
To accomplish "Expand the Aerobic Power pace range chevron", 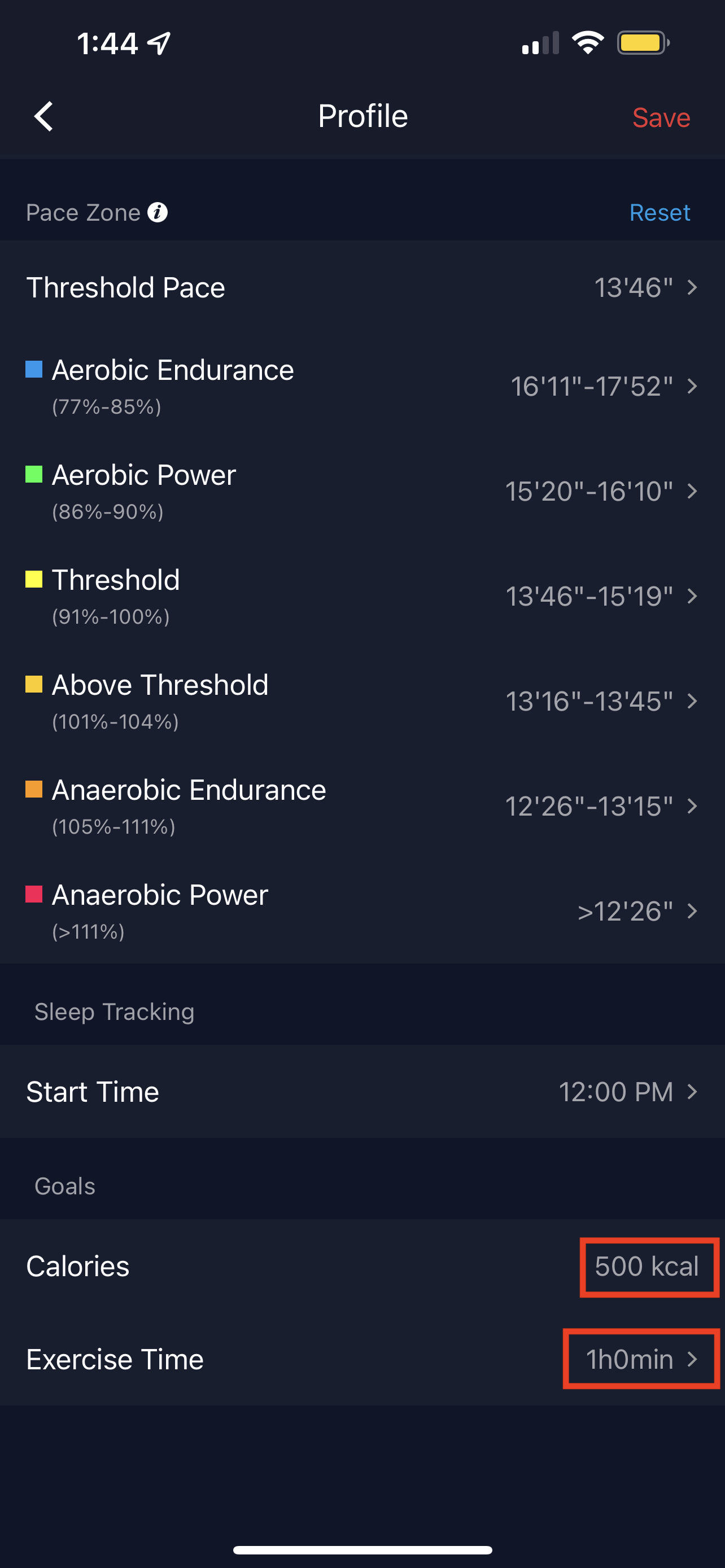I will pyautogui.click(x=692, y=491).
